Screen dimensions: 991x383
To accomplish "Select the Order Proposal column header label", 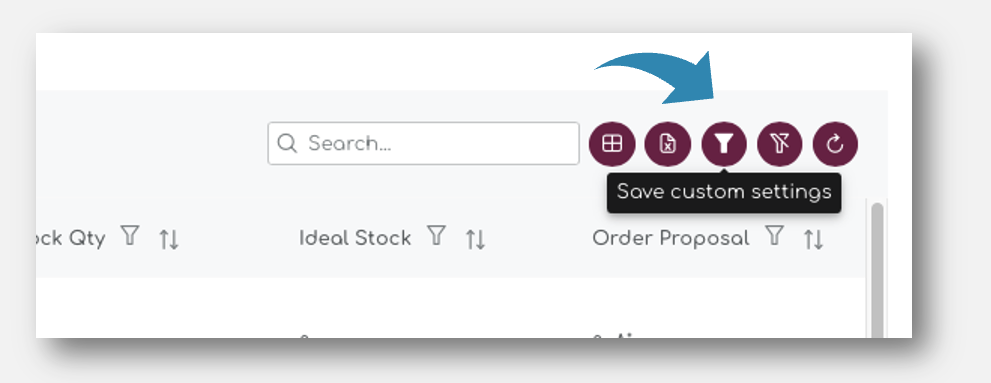I will pos(671,238).
